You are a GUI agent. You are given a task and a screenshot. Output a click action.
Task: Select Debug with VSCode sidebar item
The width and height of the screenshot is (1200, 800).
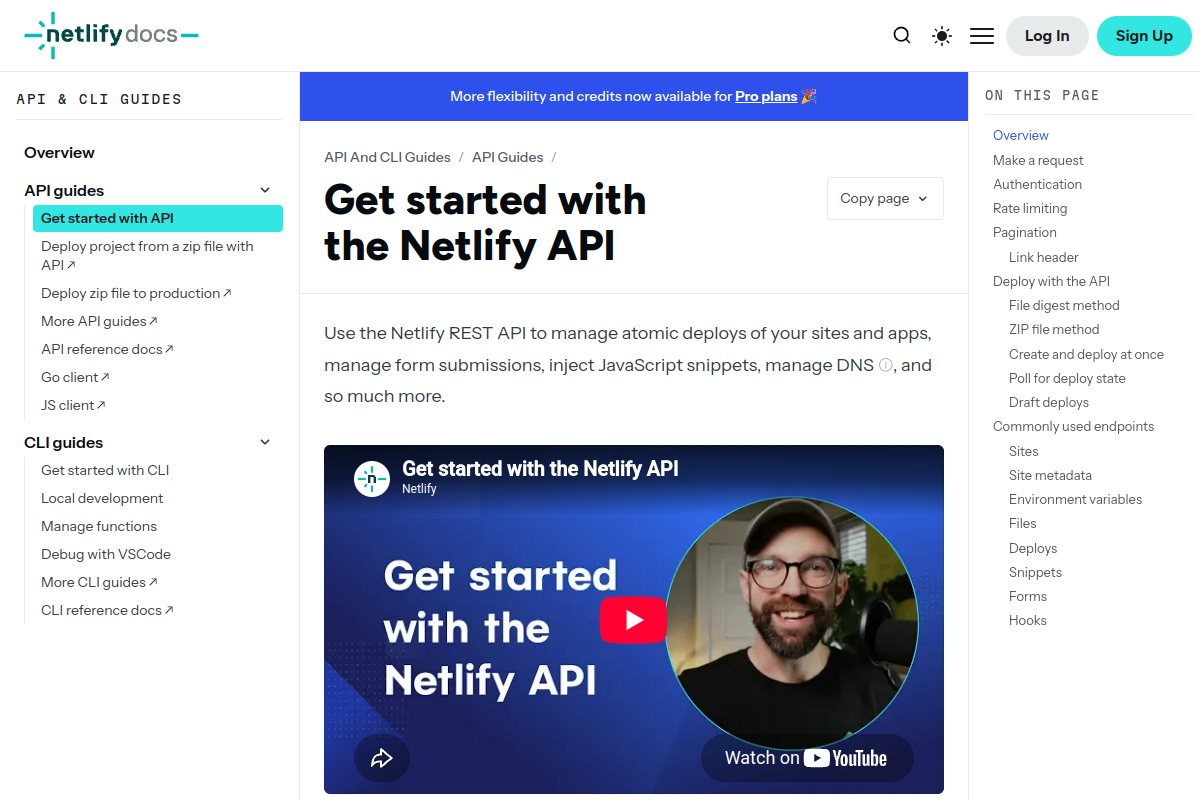pos(106,554)
